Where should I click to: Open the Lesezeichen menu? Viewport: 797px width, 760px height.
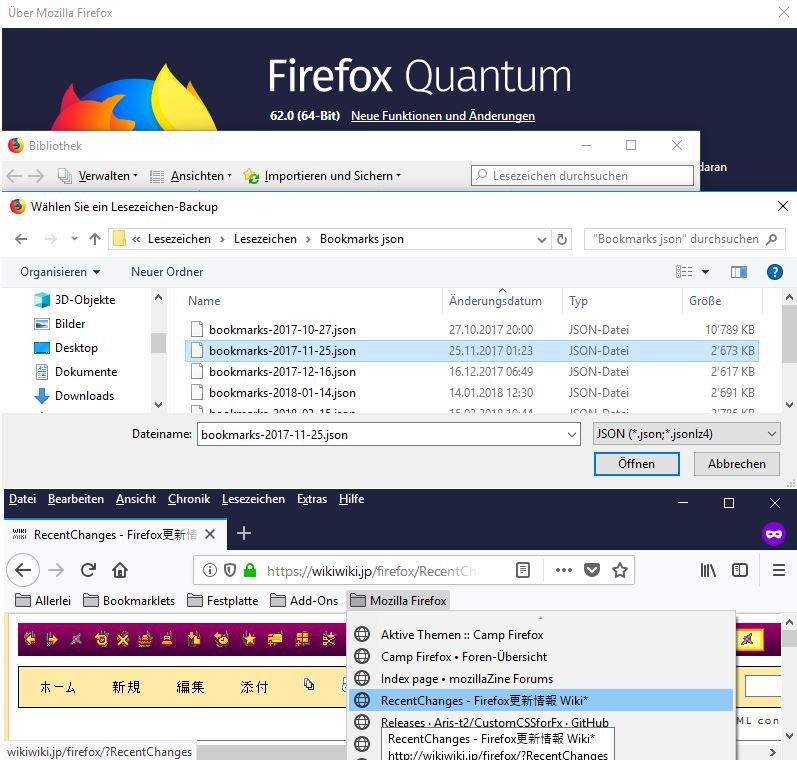tap(253, 499)
